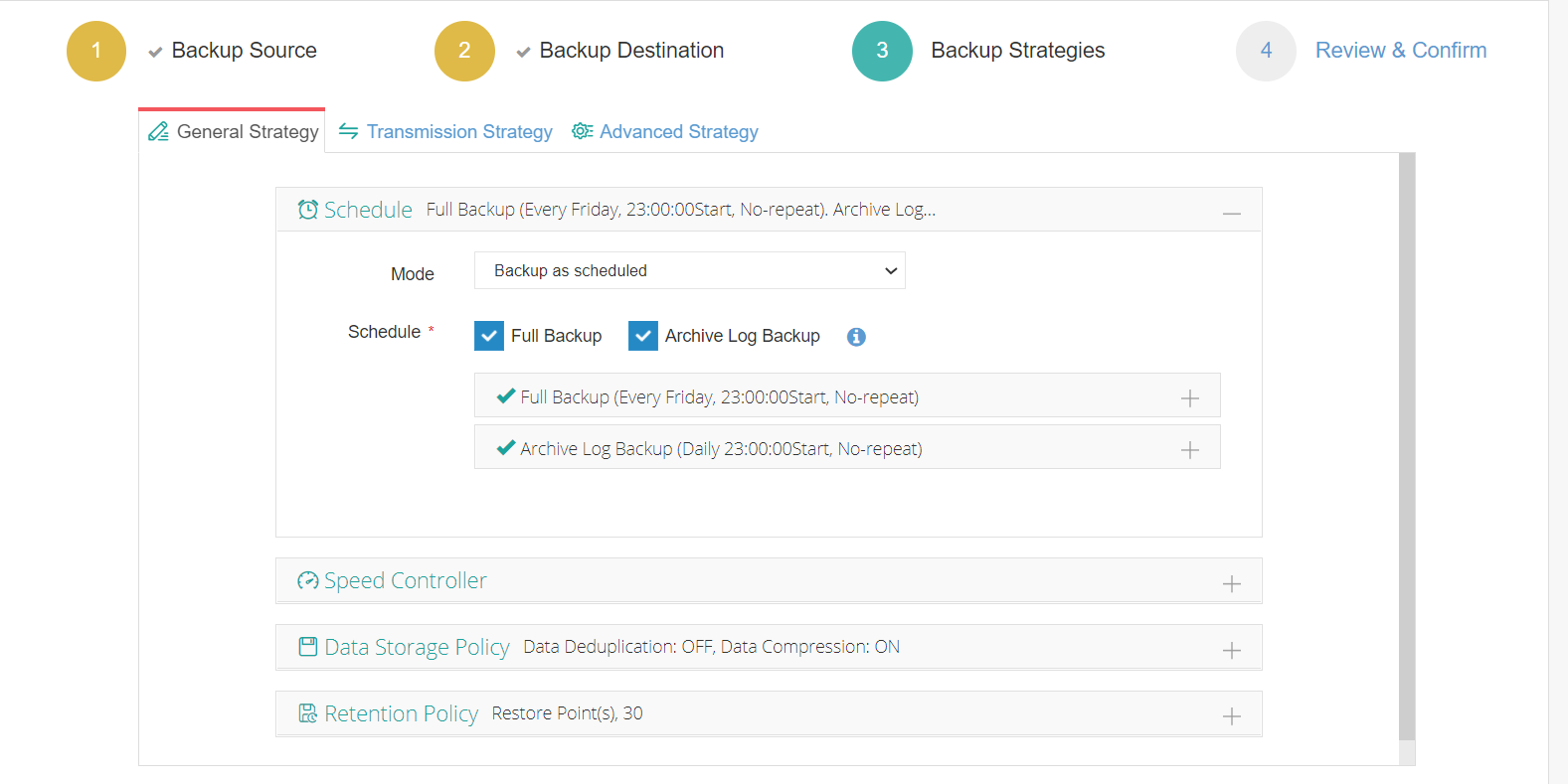Click the Schedule alarm clock icon

[308, 210]
